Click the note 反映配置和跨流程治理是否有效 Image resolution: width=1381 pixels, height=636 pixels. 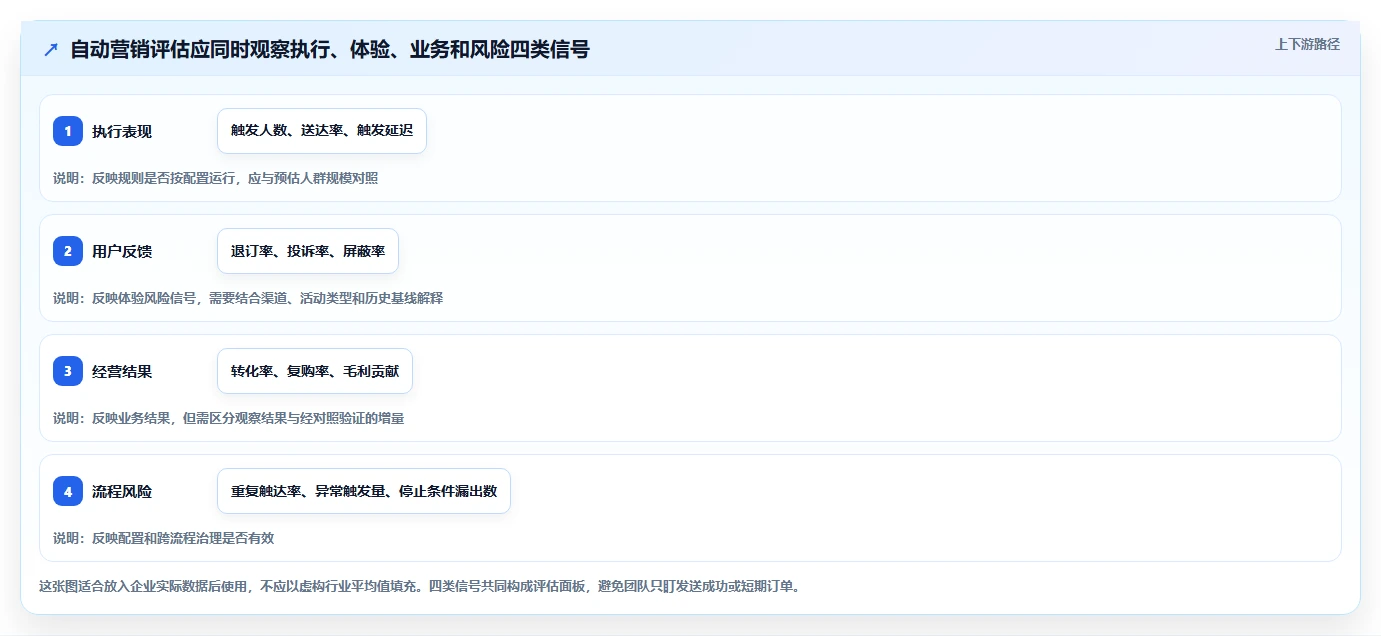tap(183, 538)
